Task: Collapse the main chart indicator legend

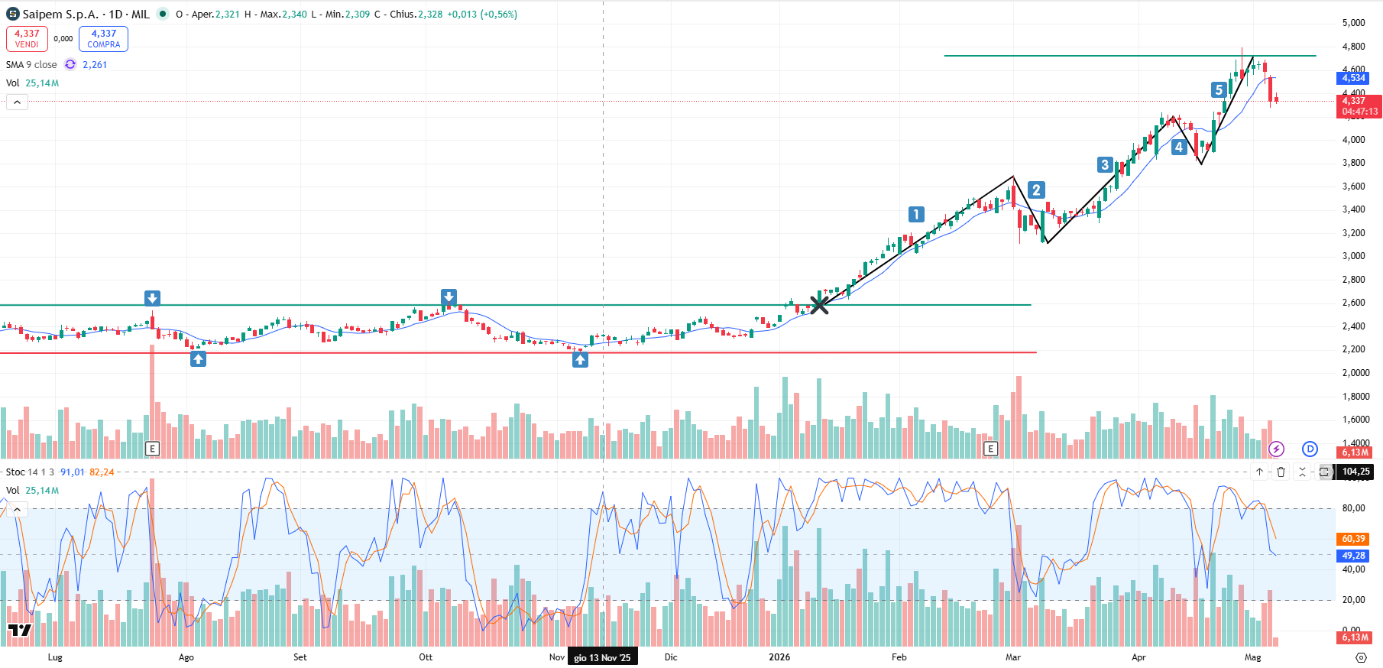Action: [x=16, y=102]
